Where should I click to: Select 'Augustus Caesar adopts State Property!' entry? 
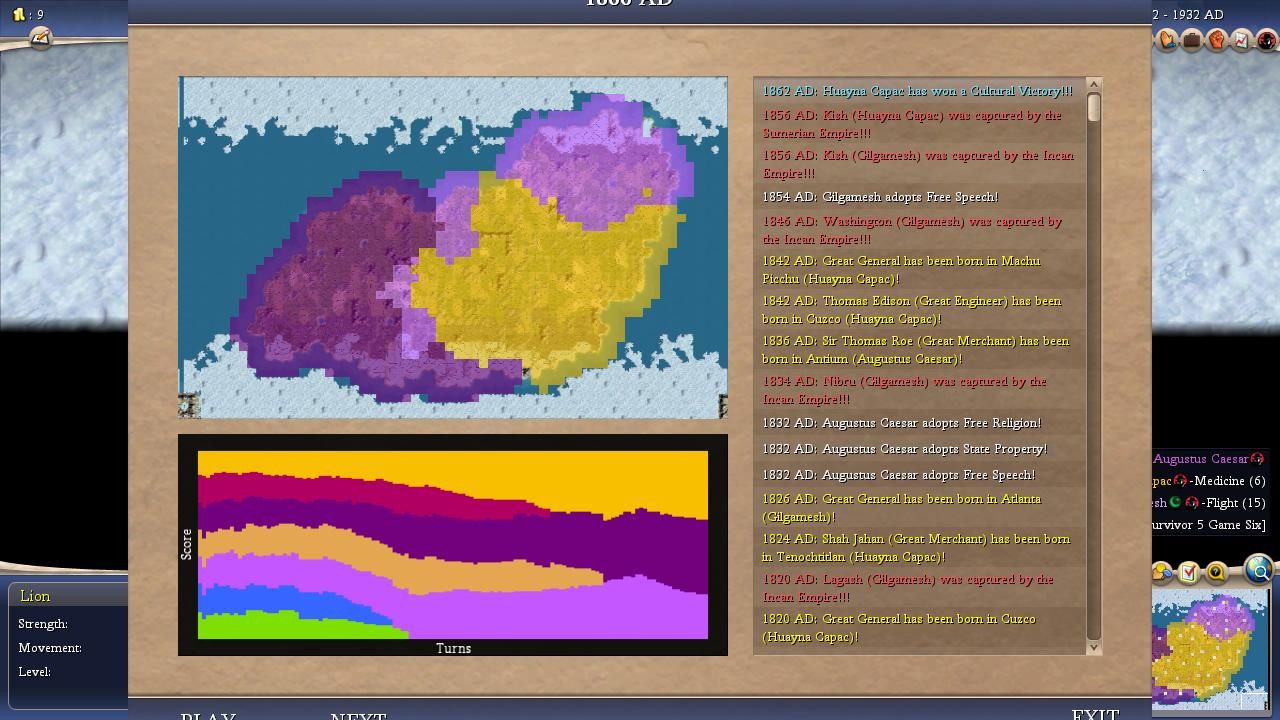(919, 449)
